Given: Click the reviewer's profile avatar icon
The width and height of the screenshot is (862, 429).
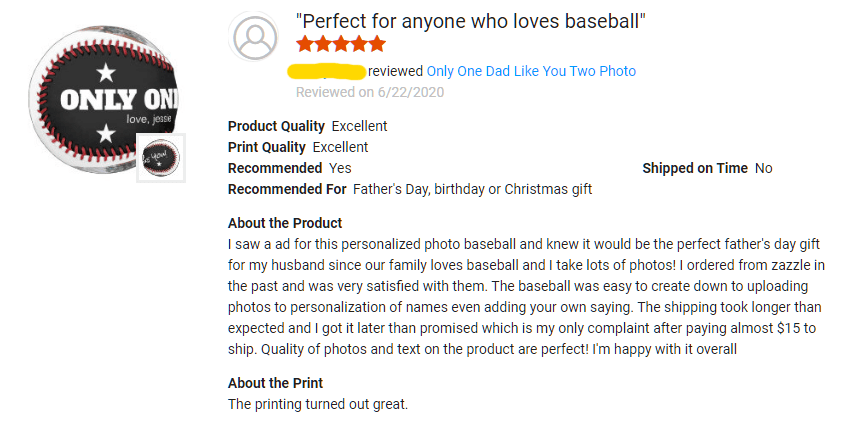Looking at the screenshot, I should (255, 38).
